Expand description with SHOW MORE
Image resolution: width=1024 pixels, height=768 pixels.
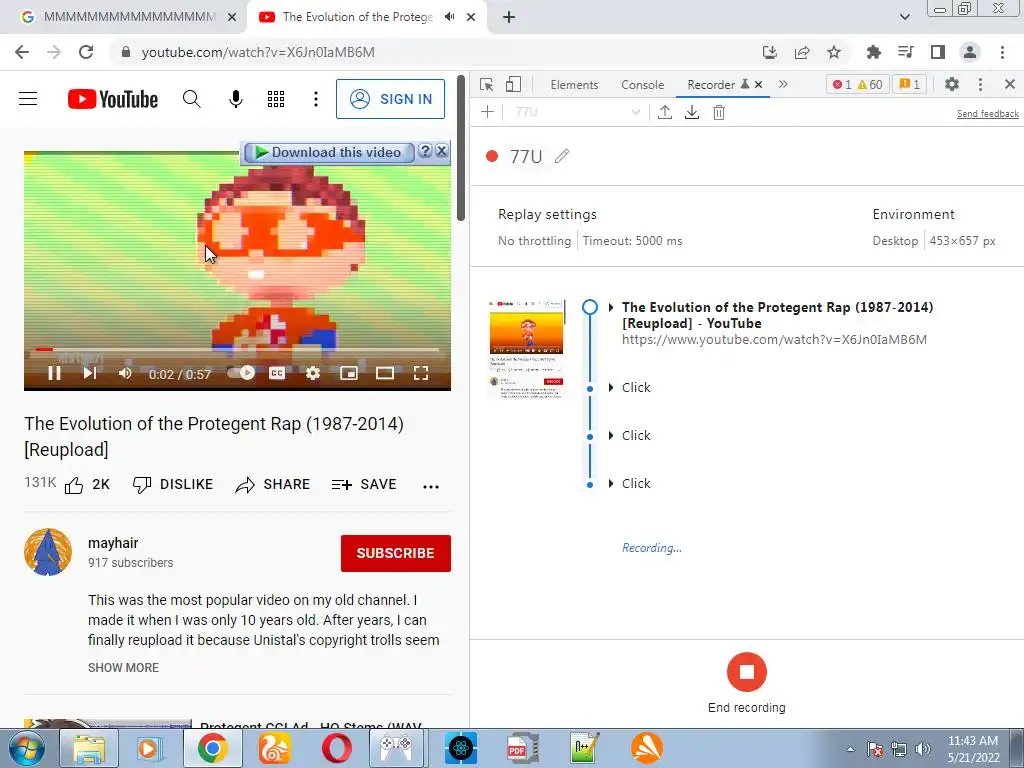[x=123, y=667]
